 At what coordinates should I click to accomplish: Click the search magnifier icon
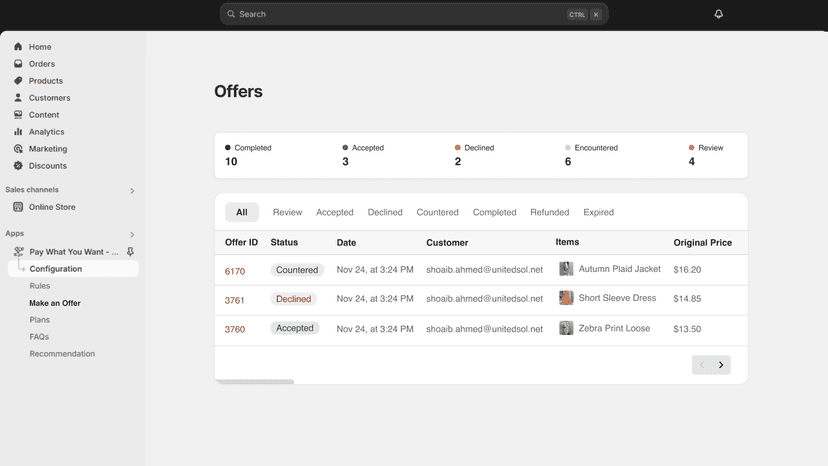(231, 14)
